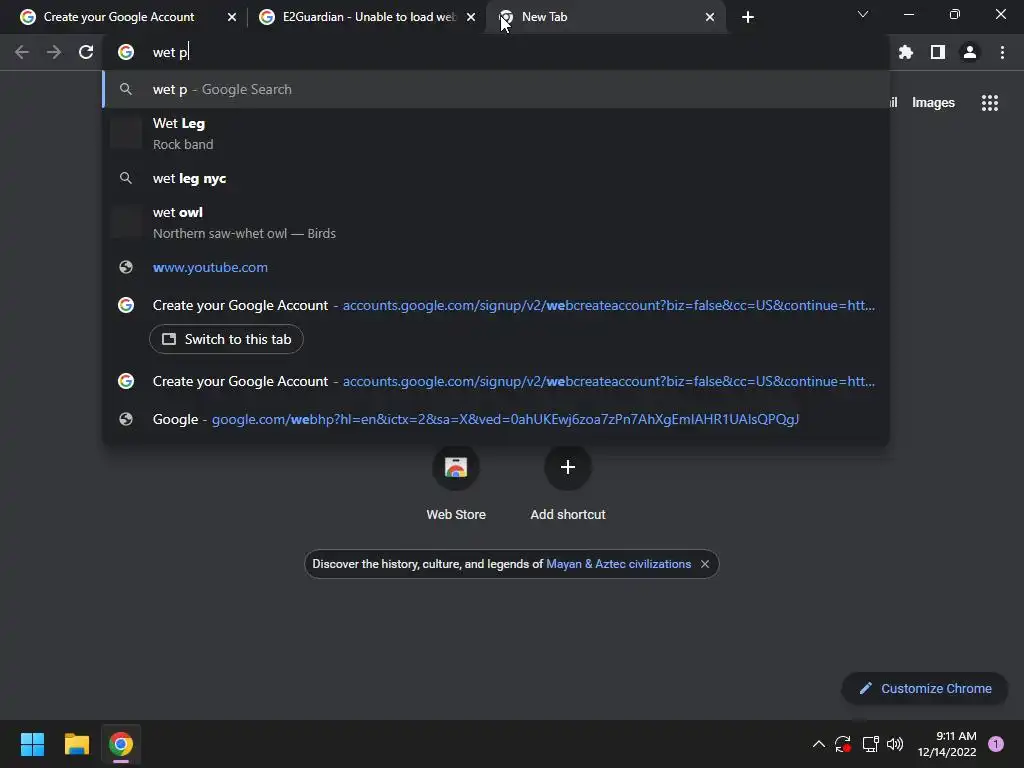Open a new tab with plus button
This screenshot has width=1024, height=768.
[748, 17]
